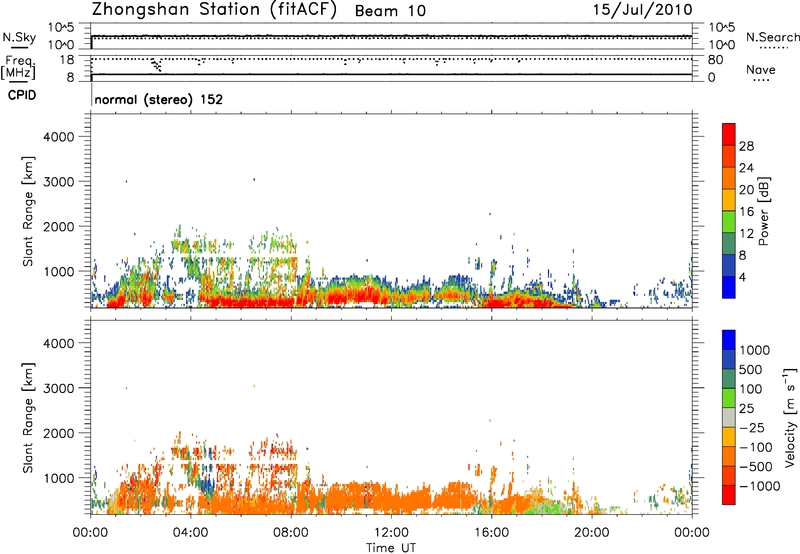Click the 'Nave' legend label
Image resolution: width=800 pixels, height=554 pixels.
coord(761,70)
